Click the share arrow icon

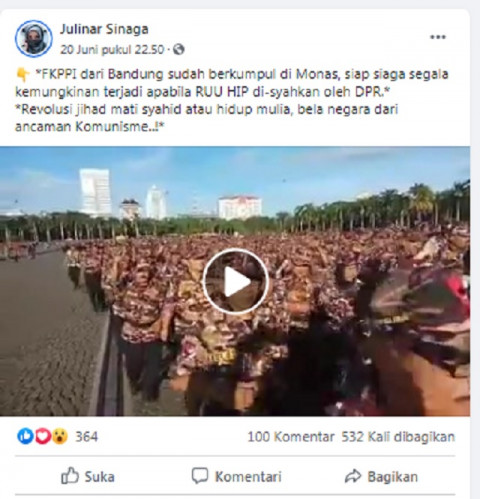353,476
